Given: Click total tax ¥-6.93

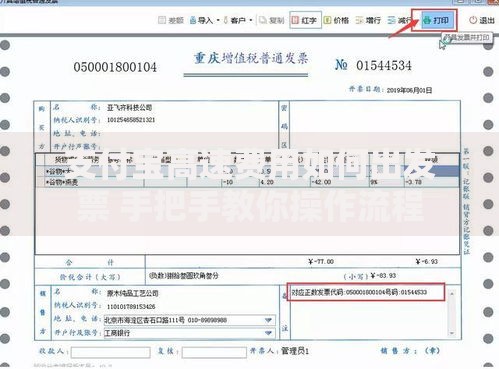Looking at the screenshot, I should (x=426, y=262).
